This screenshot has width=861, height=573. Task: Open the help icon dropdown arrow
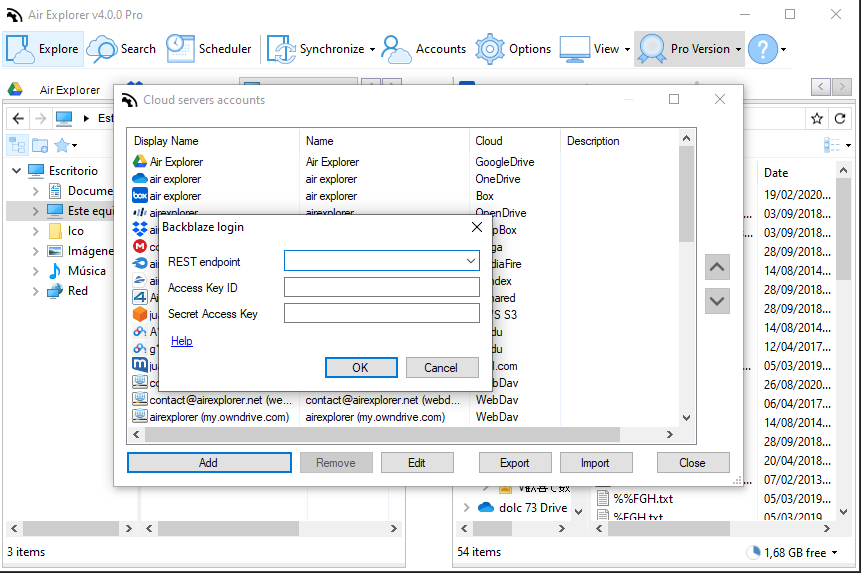pyautogui.click(x=784, y=49)
